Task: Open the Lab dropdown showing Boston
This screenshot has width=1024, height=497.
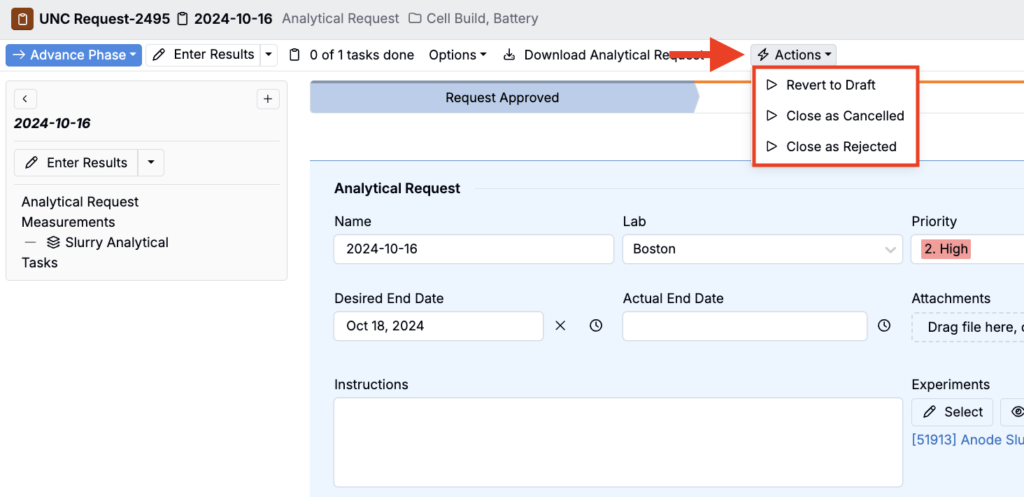Action: click(x=764, y=249)
